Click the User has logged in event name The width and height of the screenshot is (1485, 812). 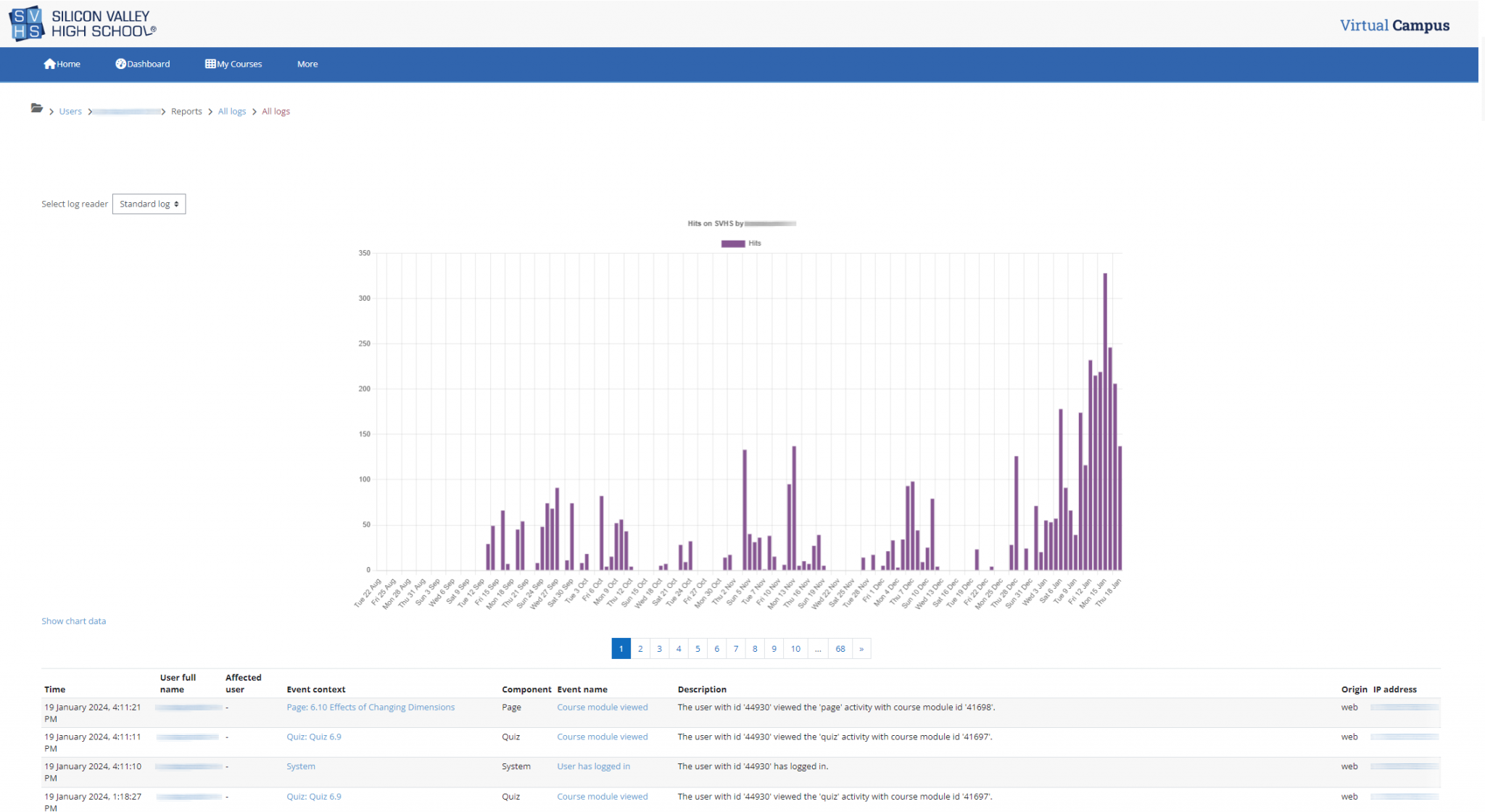593,766
